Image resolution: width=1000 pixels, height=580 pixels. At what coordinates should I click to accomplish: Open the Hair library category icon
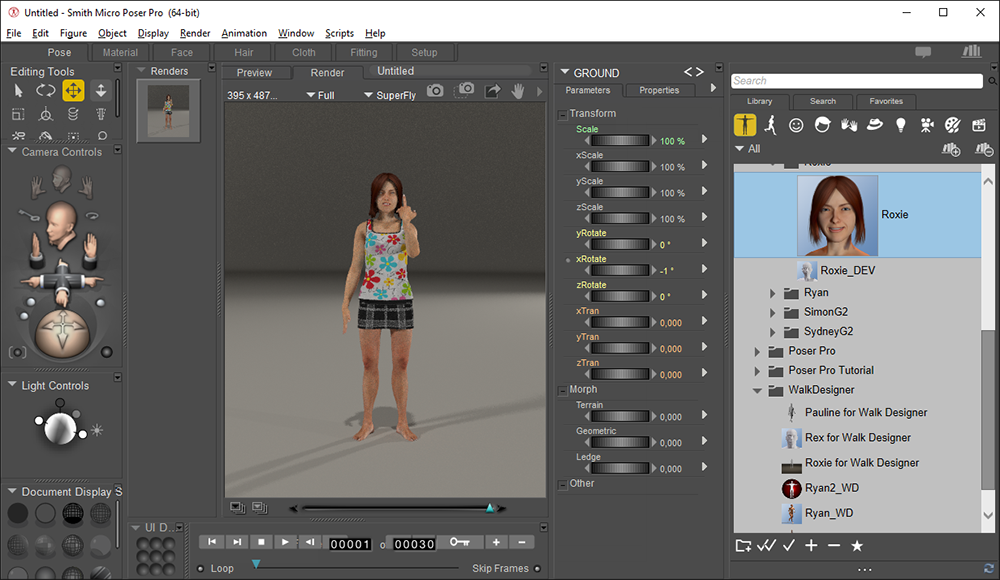[823, 125]
